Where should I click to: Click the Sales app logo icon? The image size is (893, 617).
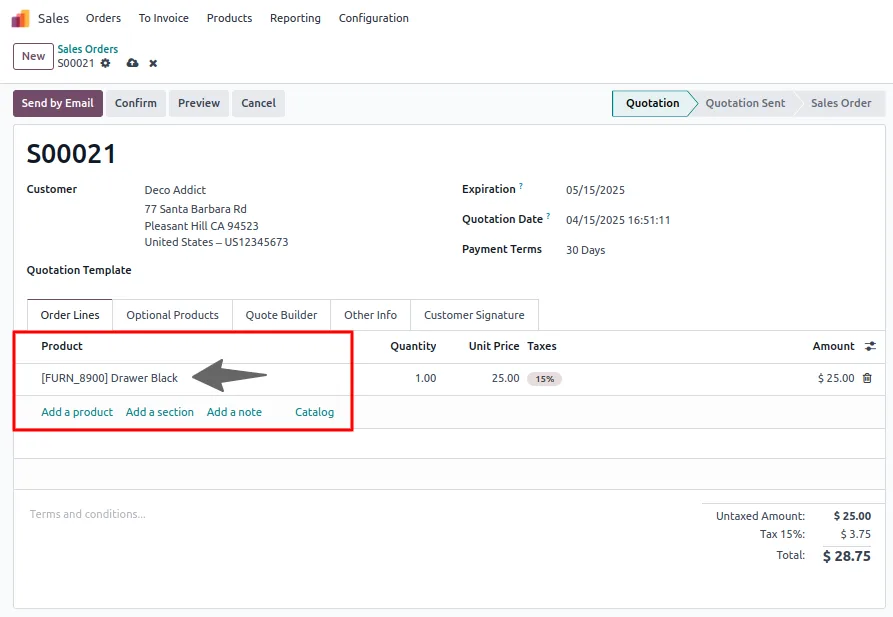[x=21, y=18]
